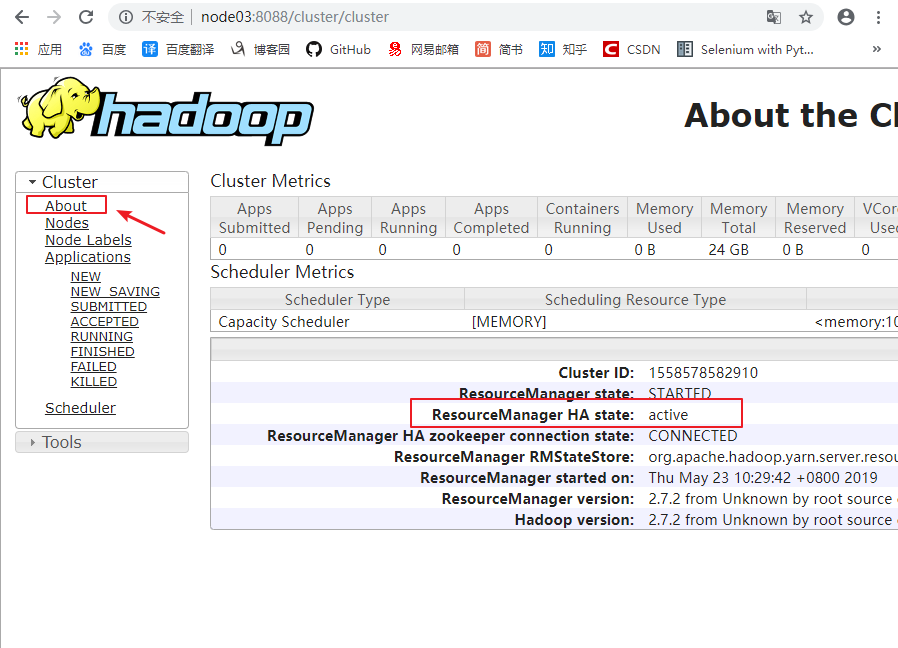Click the Apps Running column header
The width and height of the screenshot is (898, 648).
[408, 218]
